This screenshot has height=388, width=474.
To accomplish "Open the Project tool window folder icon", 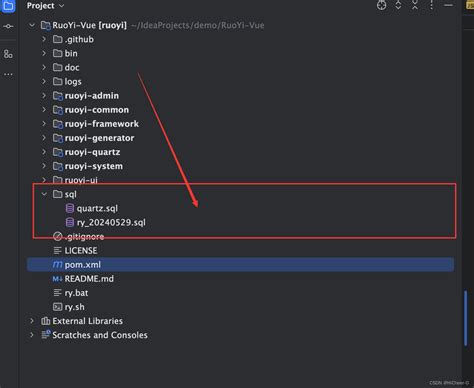I will click(x=8, y=6).
